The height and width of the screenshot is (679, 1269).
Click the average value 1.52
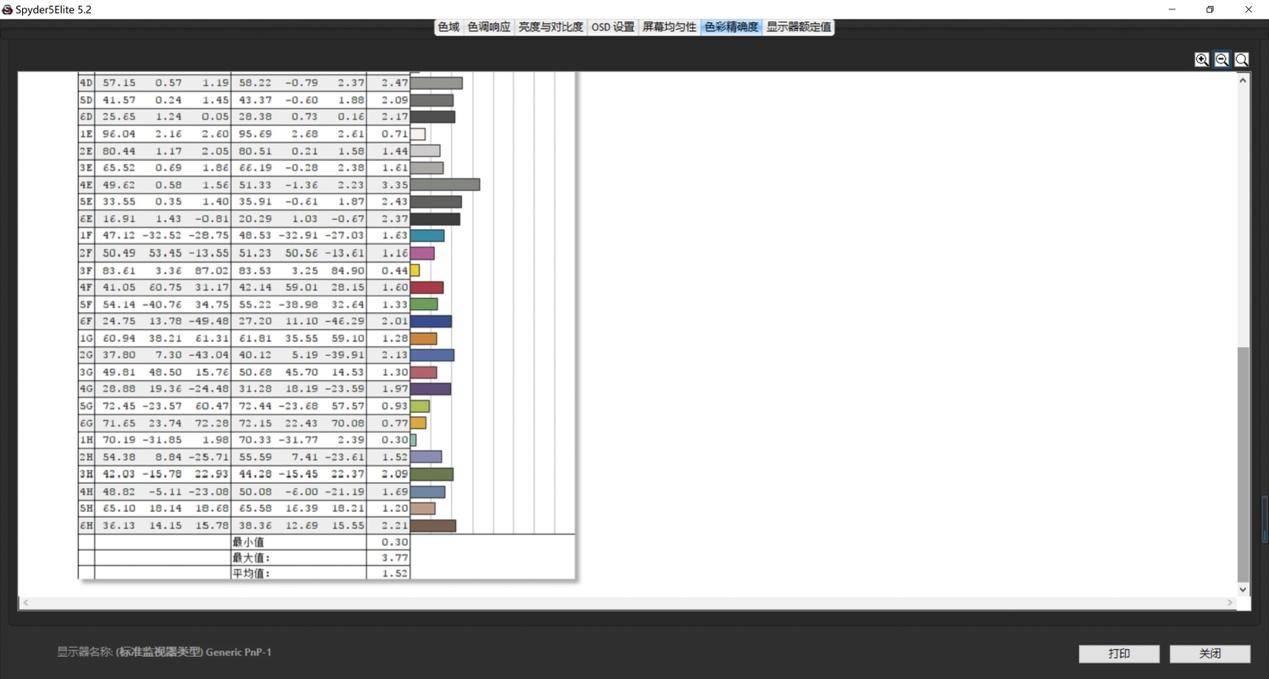[395, 574]
